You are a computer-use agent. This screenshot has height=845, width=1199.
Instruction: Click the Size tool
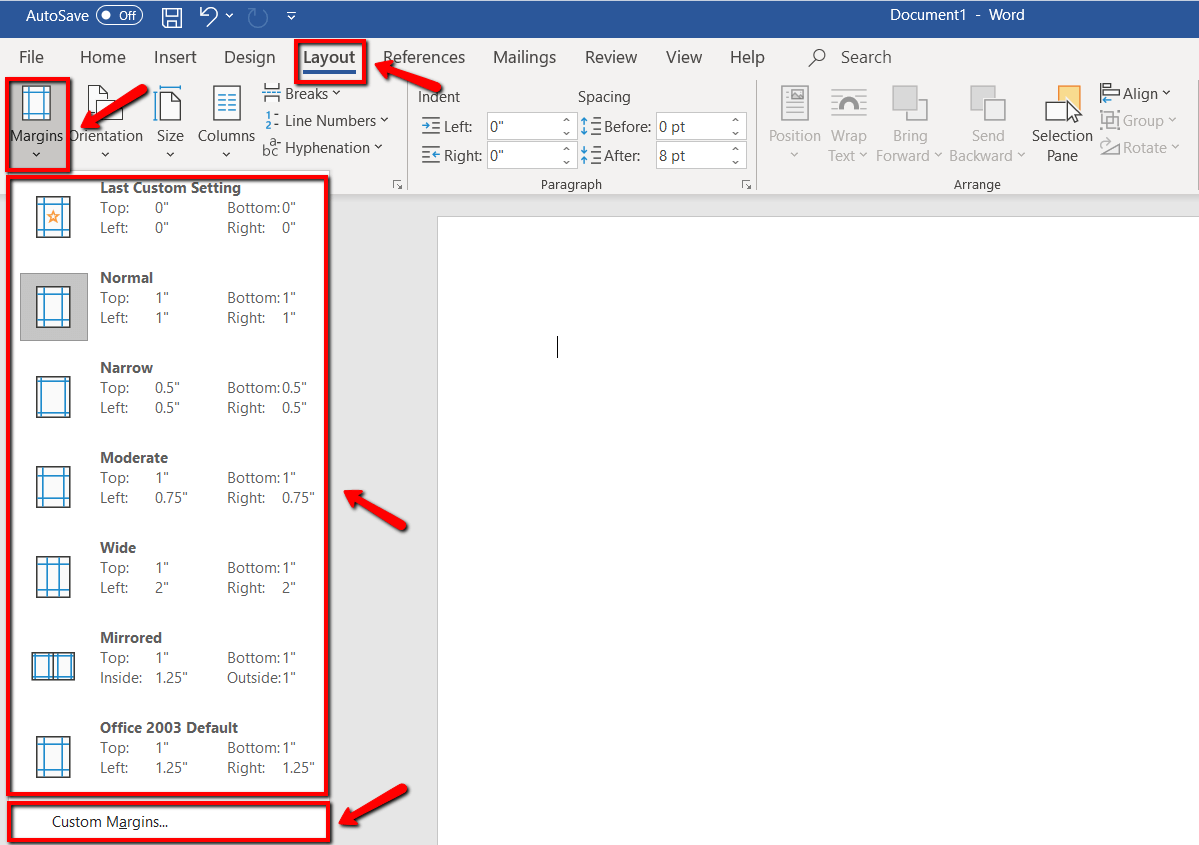click(169, 121)
